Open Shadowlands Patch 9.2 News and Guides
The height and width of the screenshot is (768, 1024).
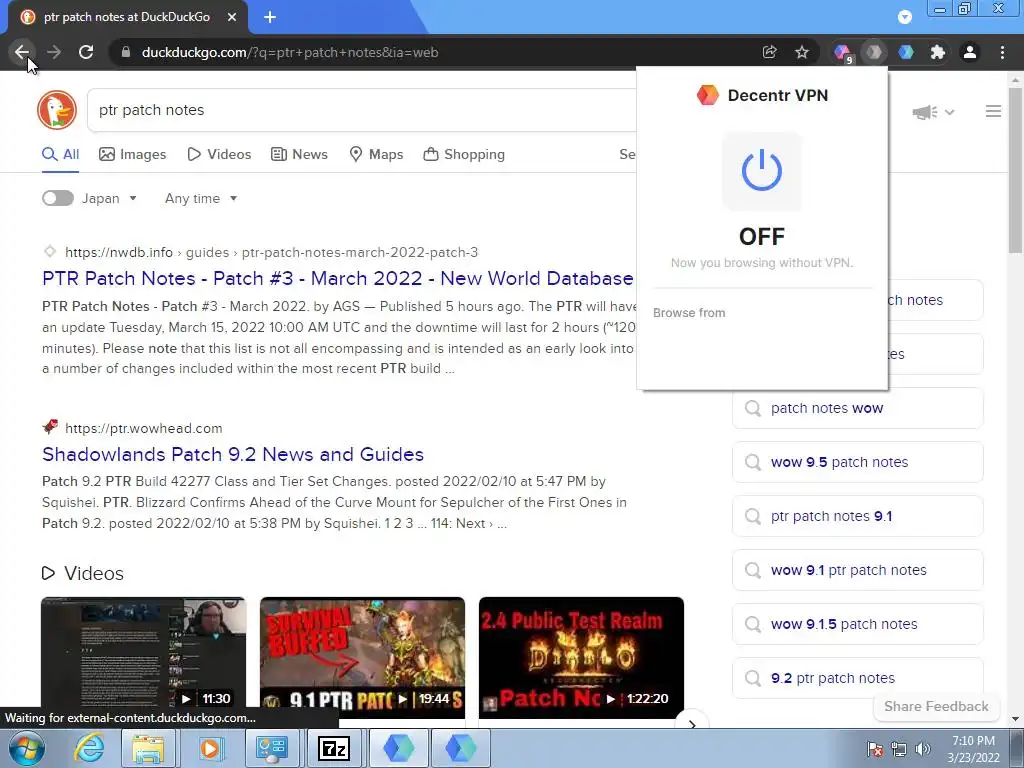point(233,454)
